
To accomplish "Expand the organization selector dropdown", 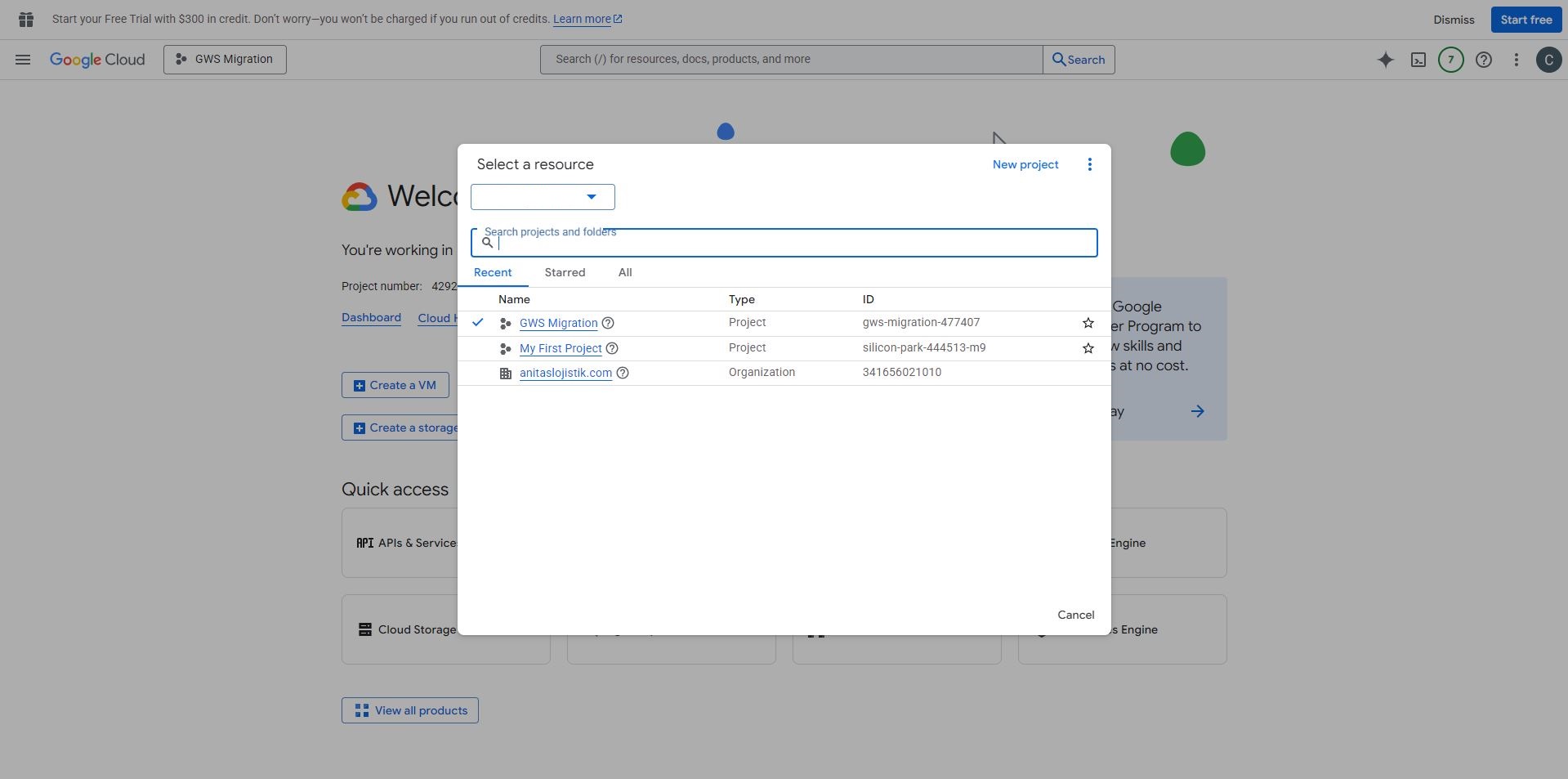I will tap(543, 197).
